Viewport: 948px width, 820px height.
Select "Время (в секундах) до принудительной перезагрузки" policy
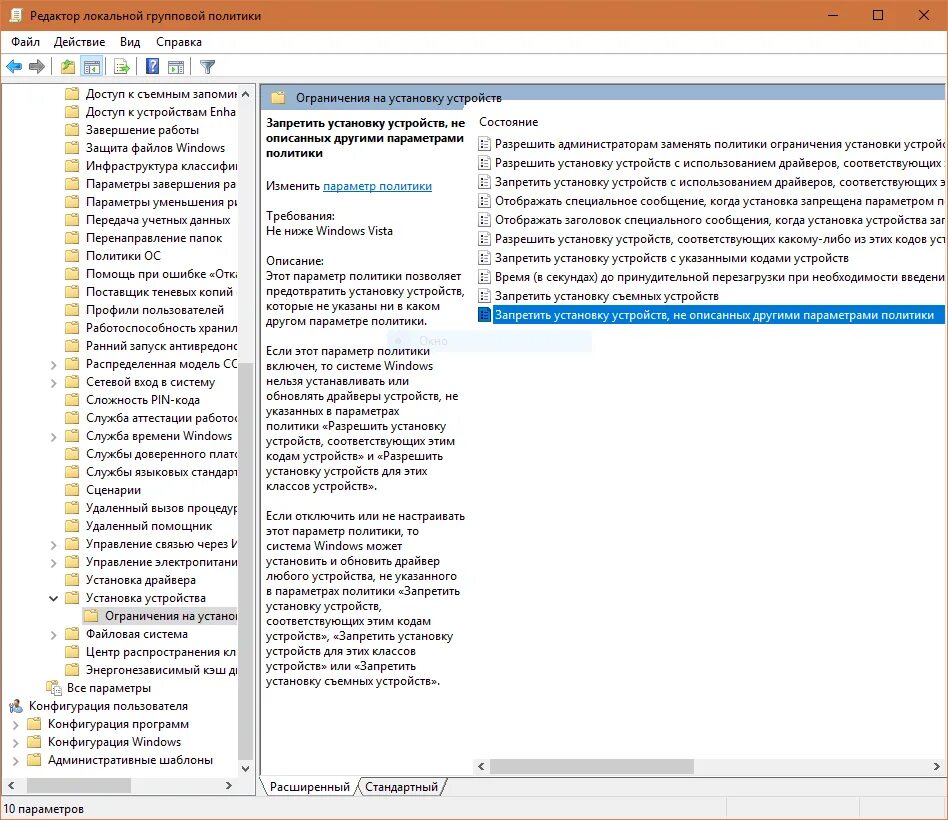tap(719, 277)
